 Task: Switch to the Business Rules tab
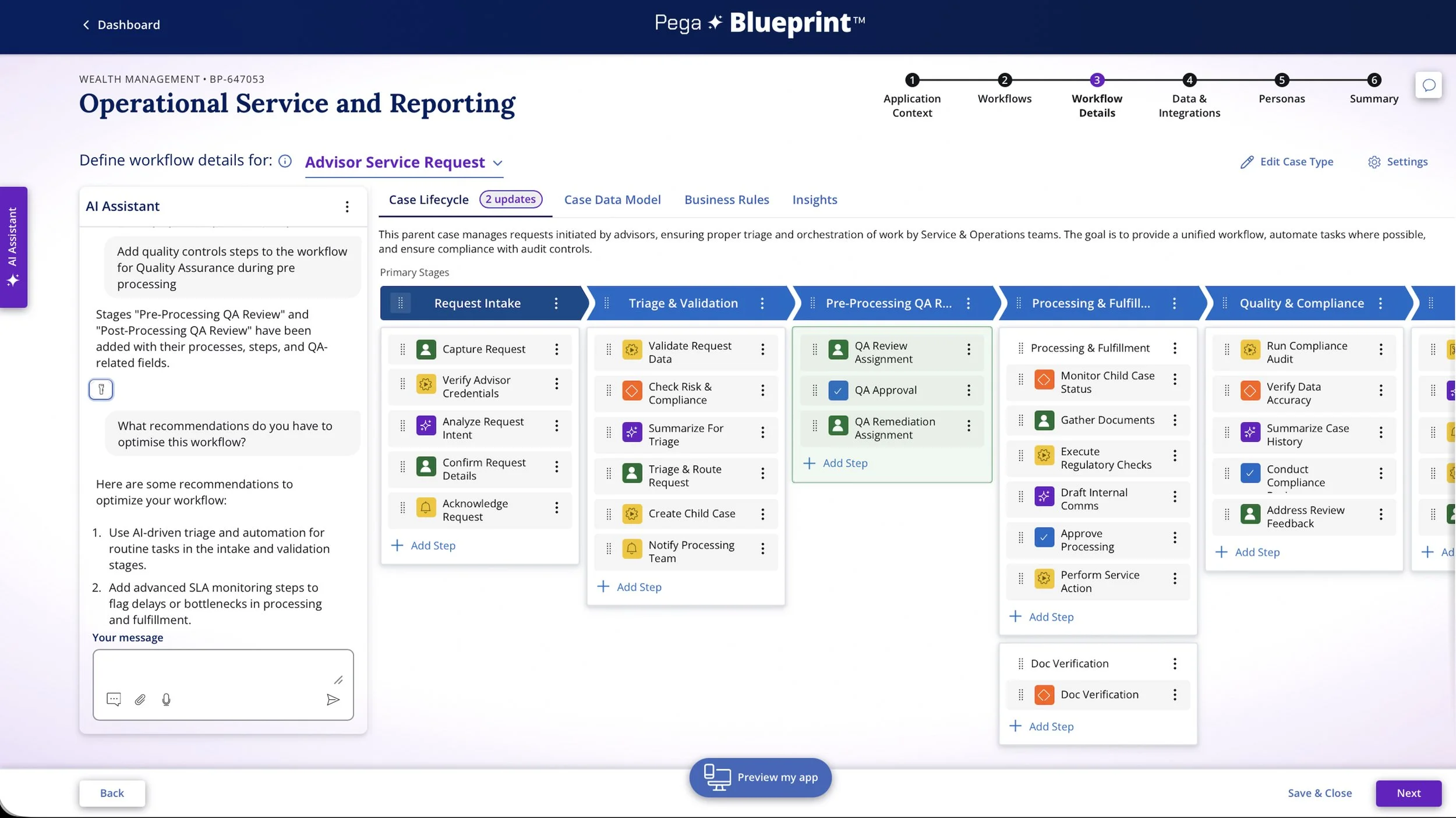(x=726, y=200)
